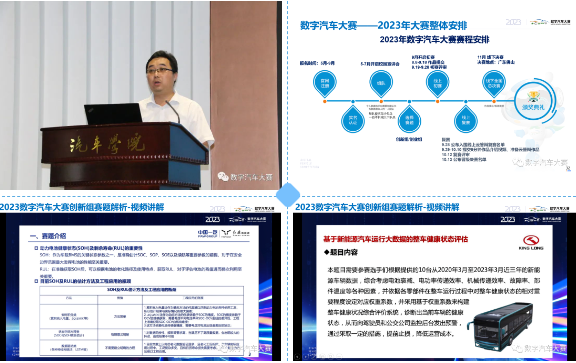Click the right 创新组赛题解析-视频讲解 heading
This screenshot has width=576, height=363.
coord(377,207)
